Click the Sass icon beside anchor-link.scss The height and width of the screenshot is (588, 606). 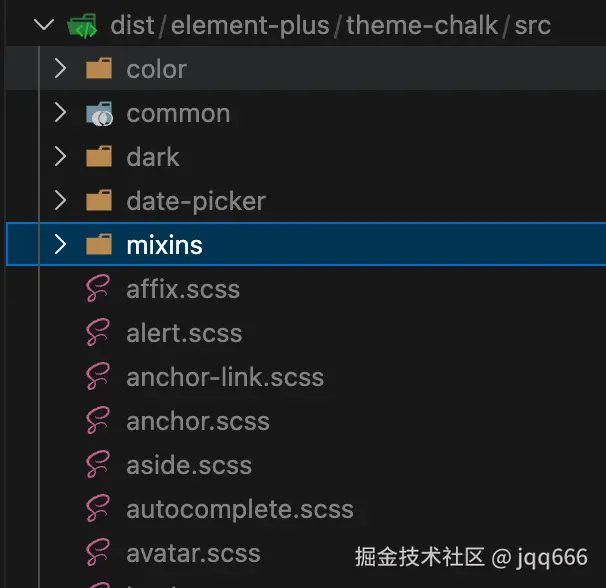point(97,377)
